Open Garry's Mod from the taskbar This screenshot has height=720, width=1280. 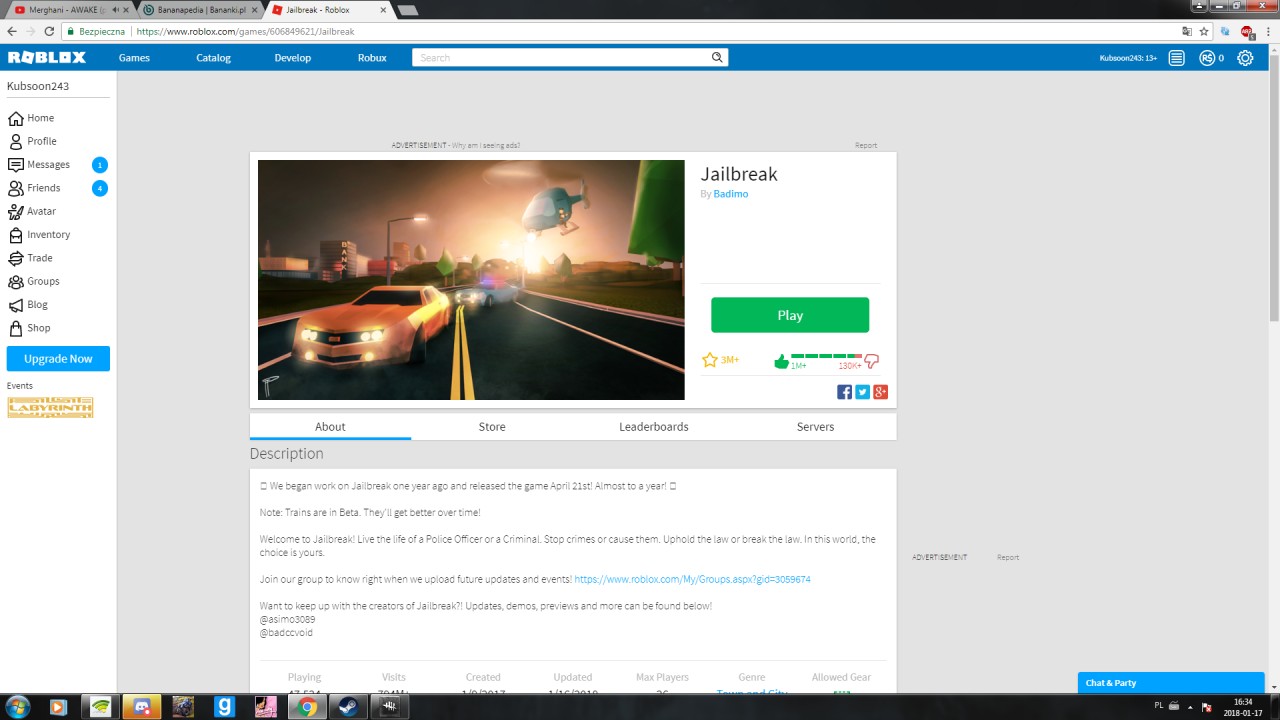point(224,707)
